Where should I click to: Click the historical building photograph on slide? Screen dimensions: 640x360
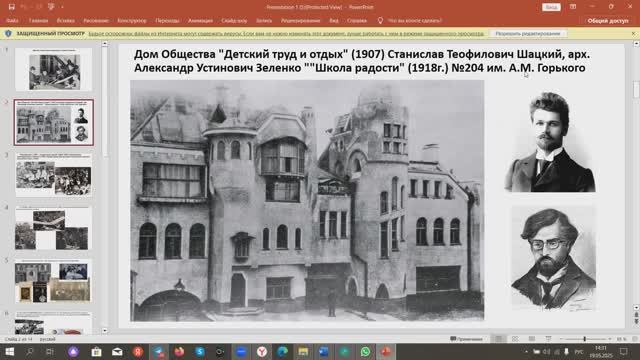coord(307,200)
